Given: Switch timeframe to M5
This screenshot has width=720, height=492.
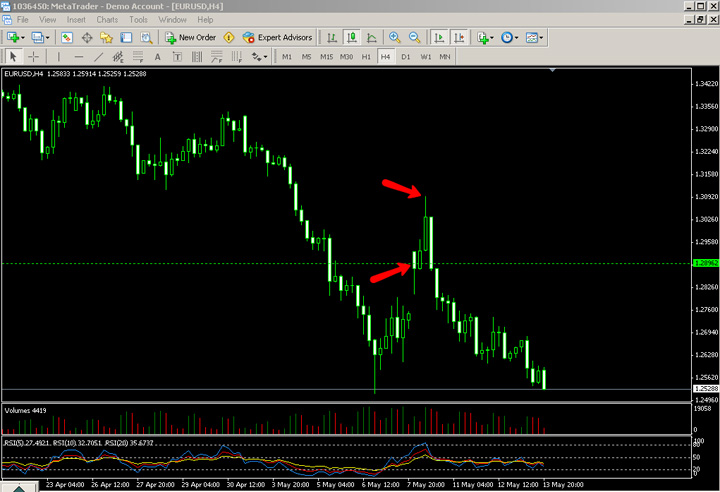Looking at the screenshot, I should (306, 57).
